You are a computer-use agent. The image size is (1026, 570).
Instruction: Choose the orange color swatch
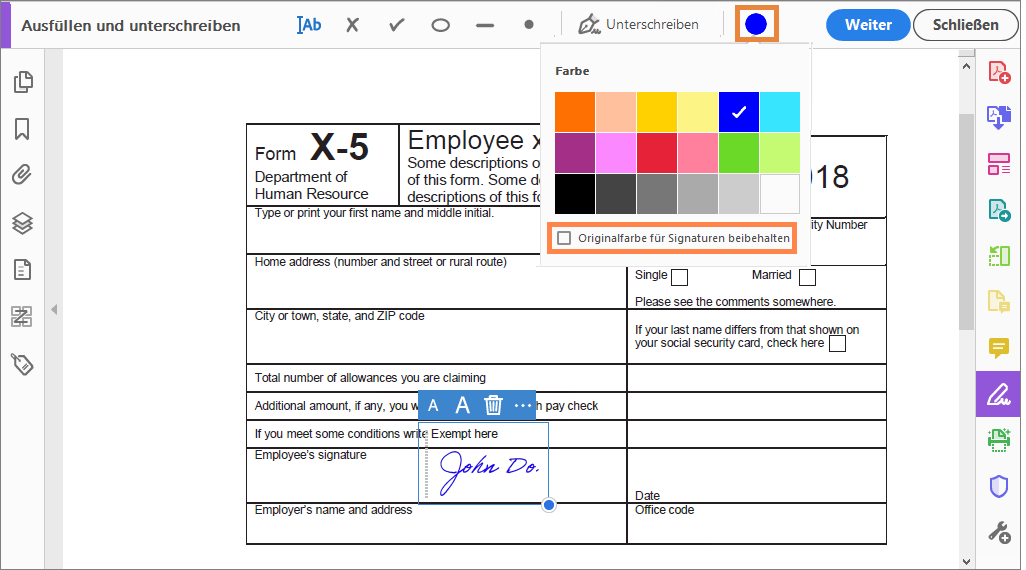pos(575,112)
